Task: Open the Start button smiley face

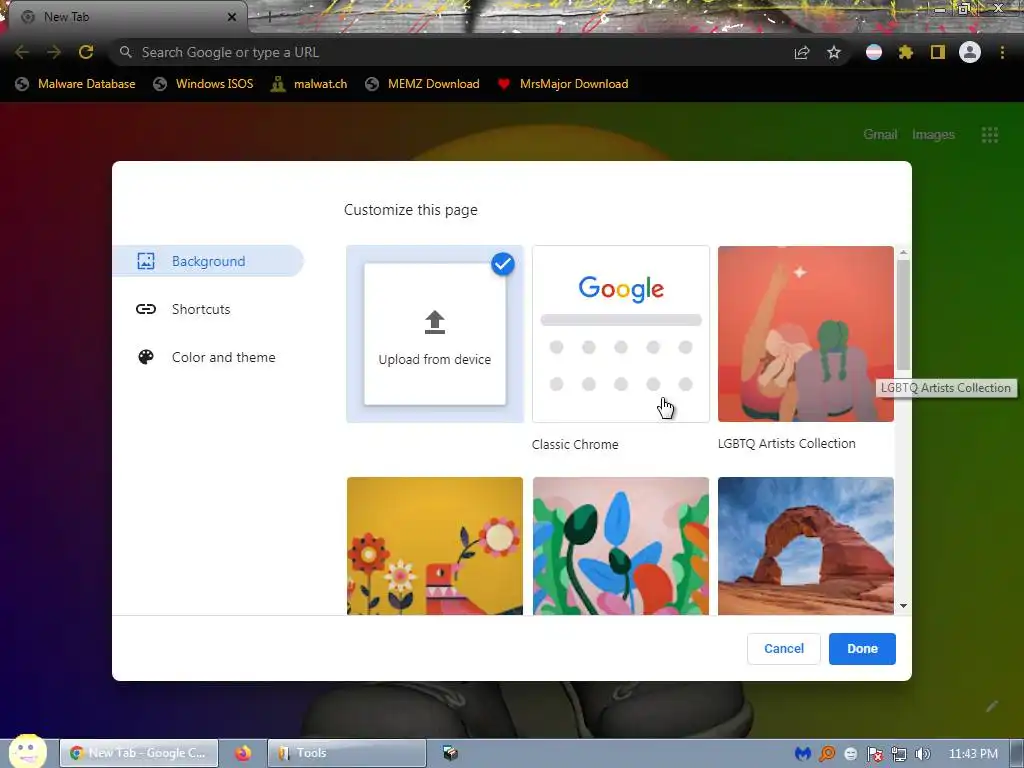Action: tap(27, 751)
